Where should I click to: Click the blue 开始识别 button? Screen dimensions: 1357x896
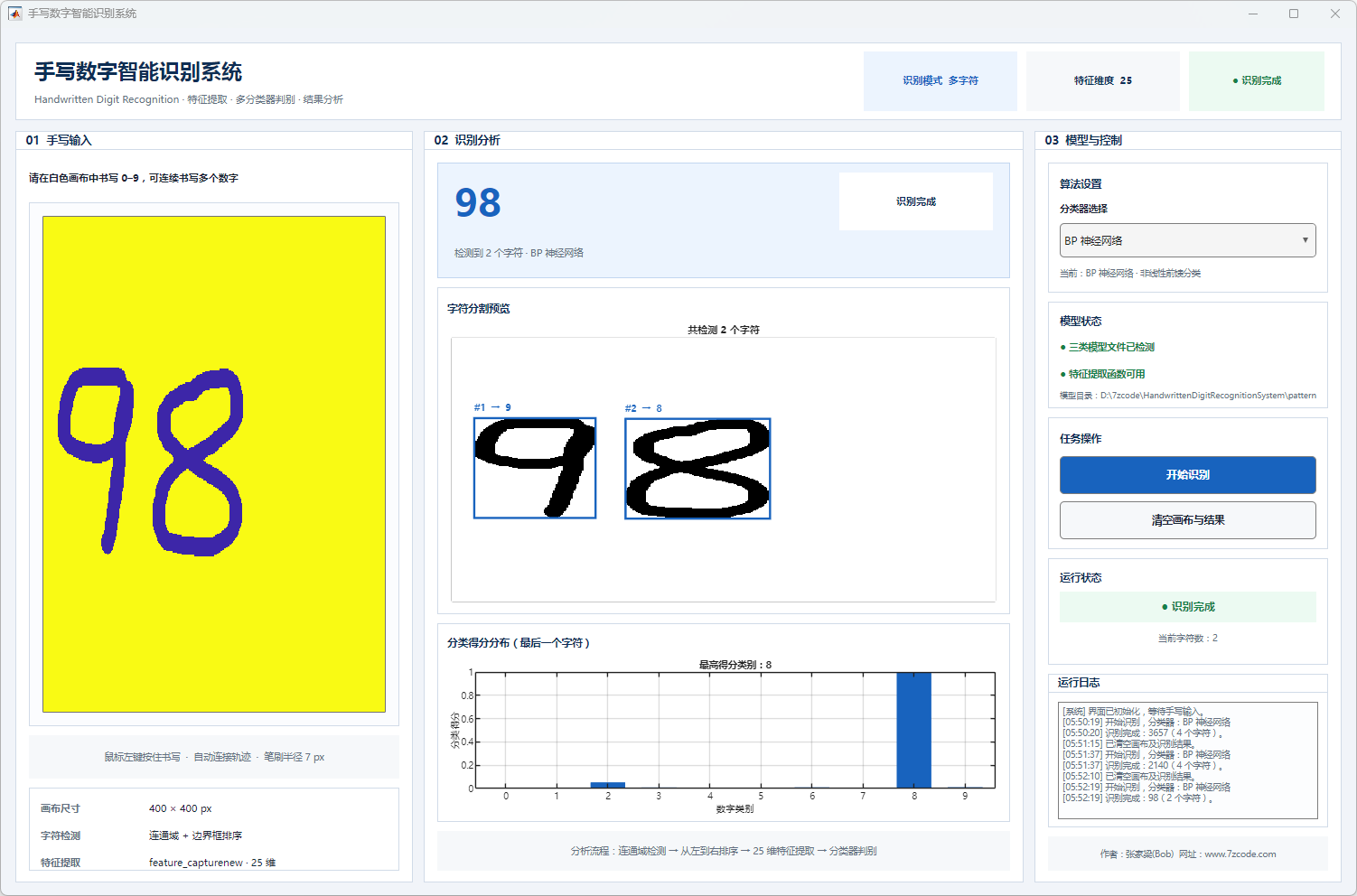1187,475
